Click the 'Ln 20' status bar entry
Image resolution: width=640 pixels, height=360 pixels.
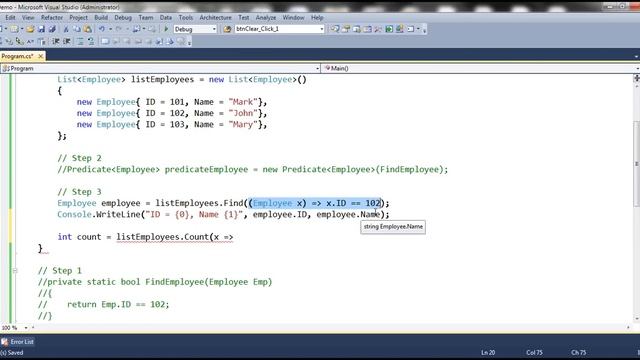click(488, 353)
